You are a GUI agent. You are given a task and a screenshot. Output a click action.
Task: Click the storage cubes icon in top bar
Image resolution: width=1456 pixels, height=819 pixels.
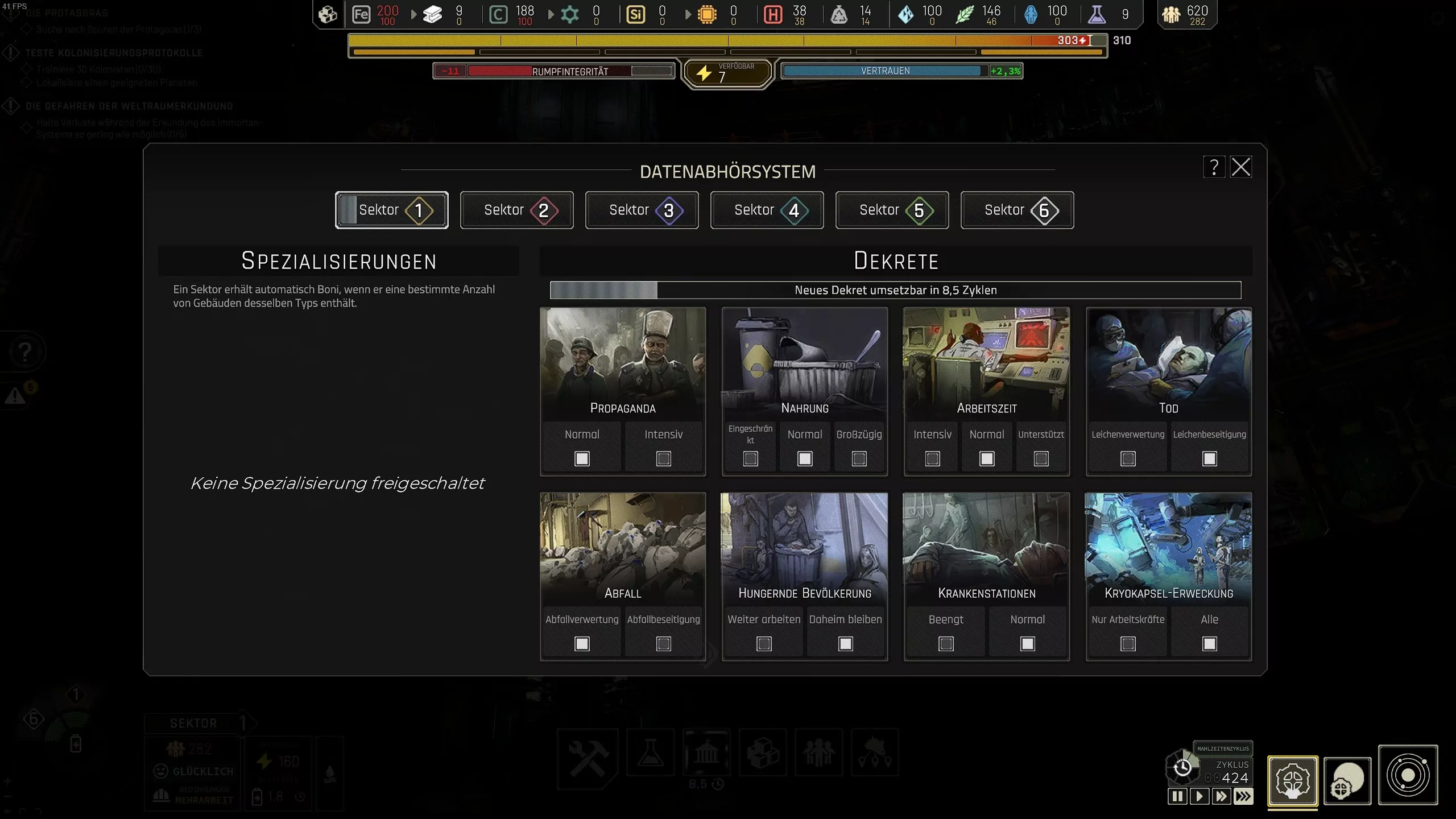pos(328,14)
